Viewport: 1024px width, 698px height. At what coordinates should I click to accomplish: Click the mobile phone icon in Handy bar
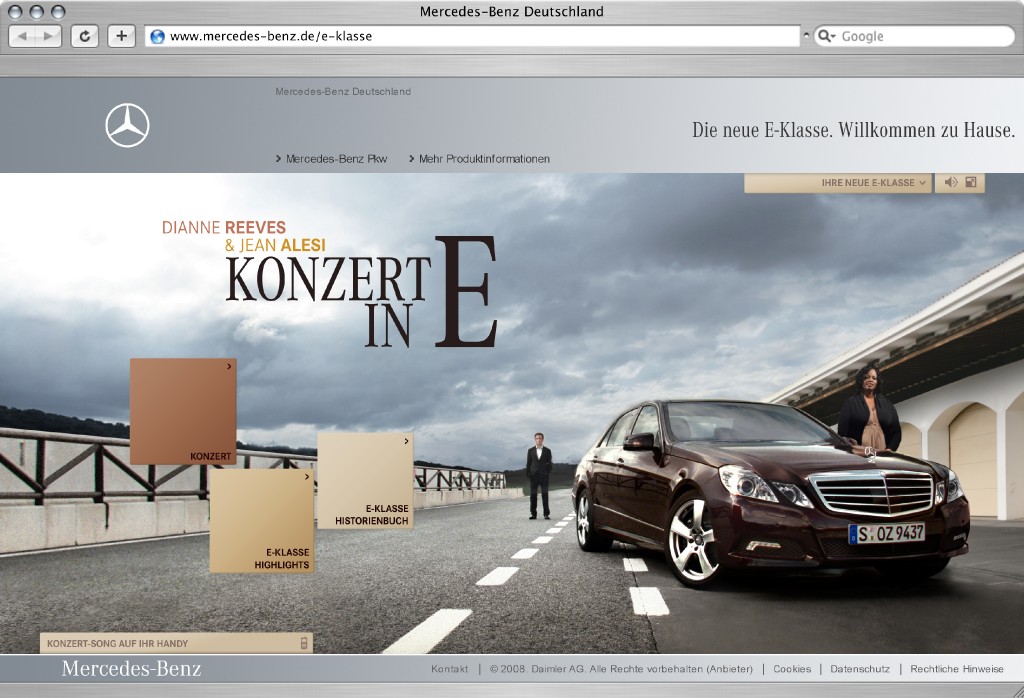point(304,643)
